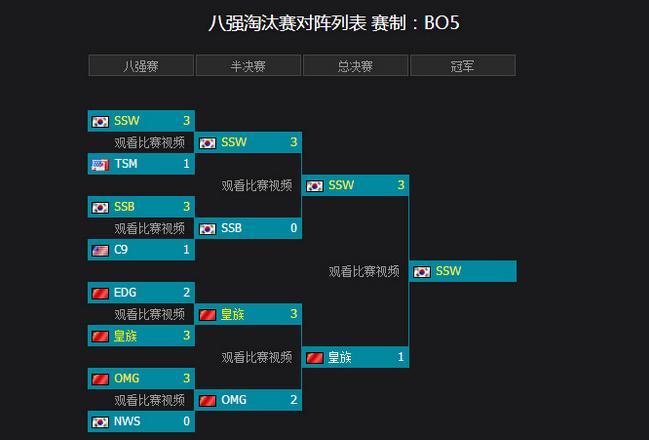Click the US flag beside C9

100,250
